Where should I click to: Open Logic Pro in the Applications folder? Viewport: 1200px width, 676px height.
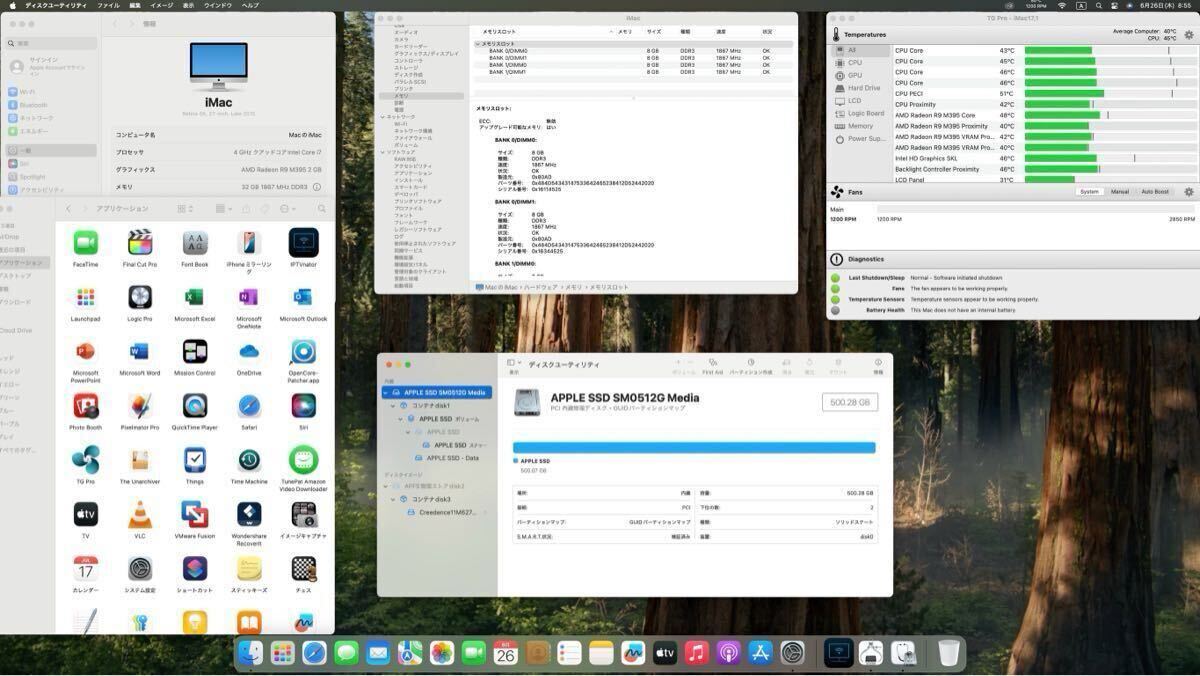(140, 297)
